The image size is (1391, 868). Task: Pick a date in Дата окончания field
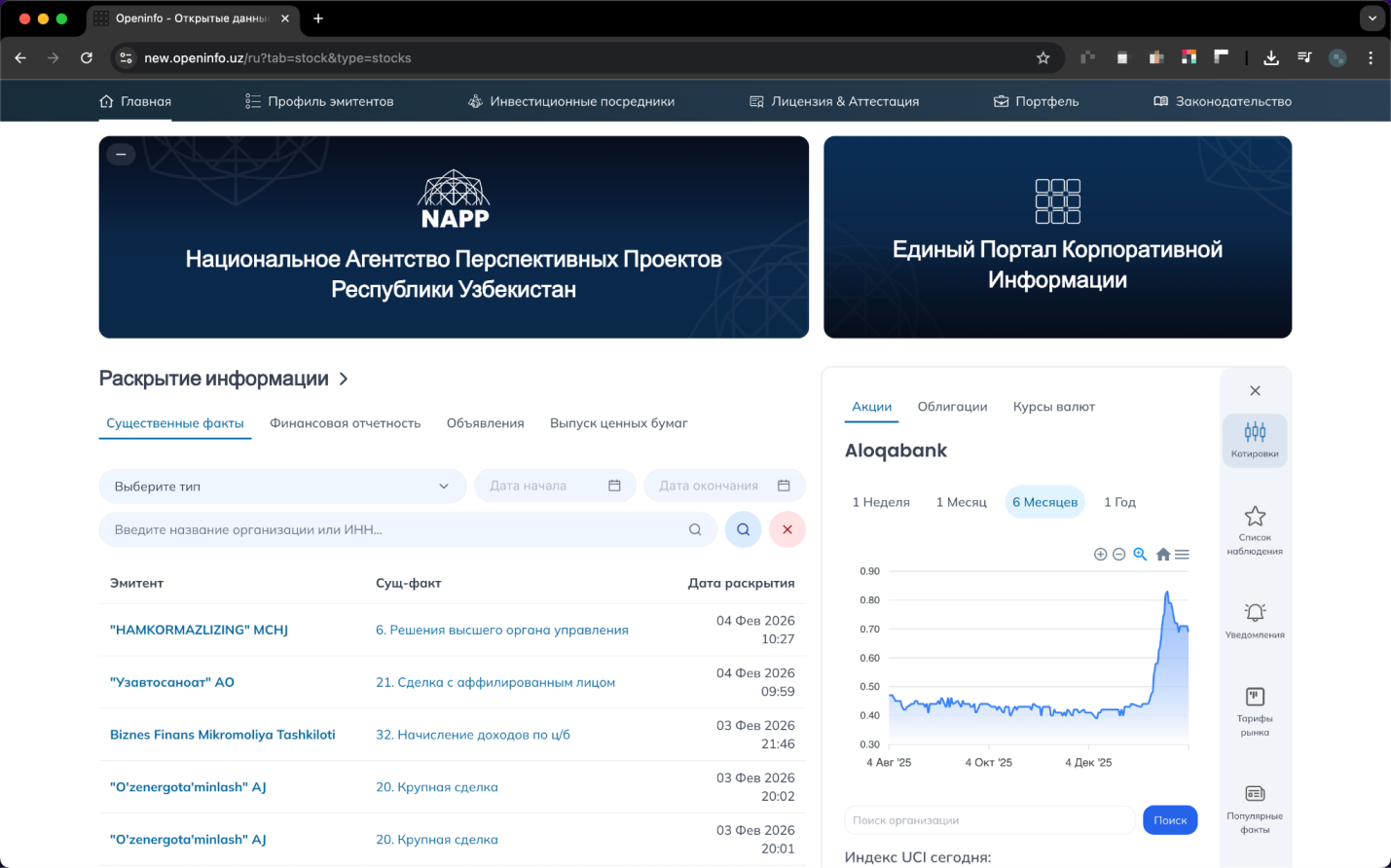click(x=724, y=487)
